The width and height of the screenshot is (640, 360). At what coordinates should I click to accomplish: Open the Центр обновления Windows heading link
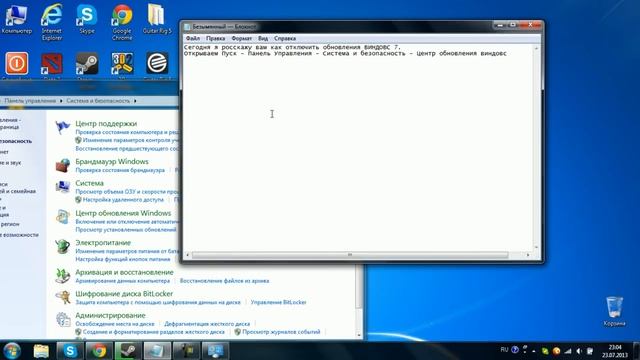[123, 213]
